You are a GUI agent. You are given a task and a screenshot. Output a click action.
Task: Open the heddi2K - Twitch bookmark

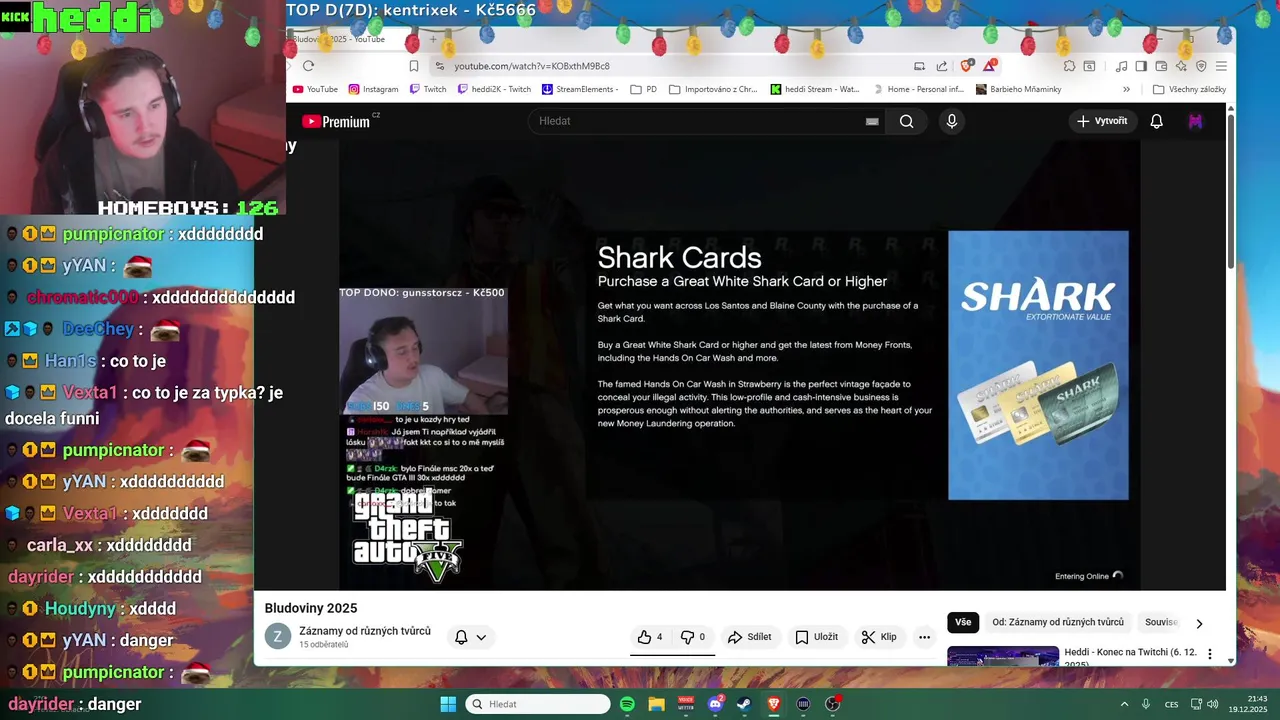494,89
